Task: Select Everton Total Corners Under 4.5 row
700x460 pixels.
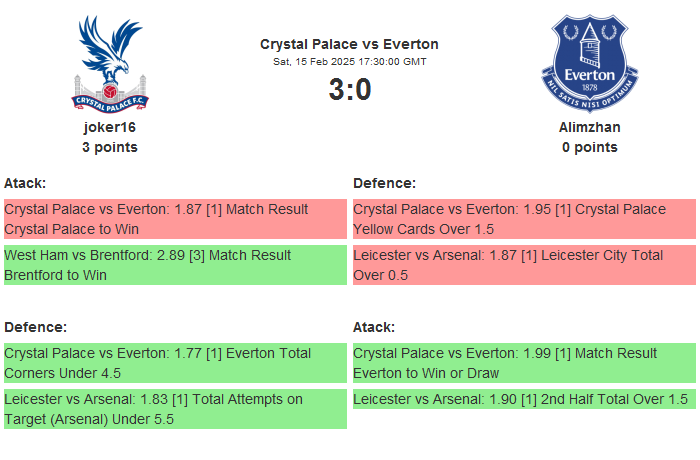Action: pos(175,363)
